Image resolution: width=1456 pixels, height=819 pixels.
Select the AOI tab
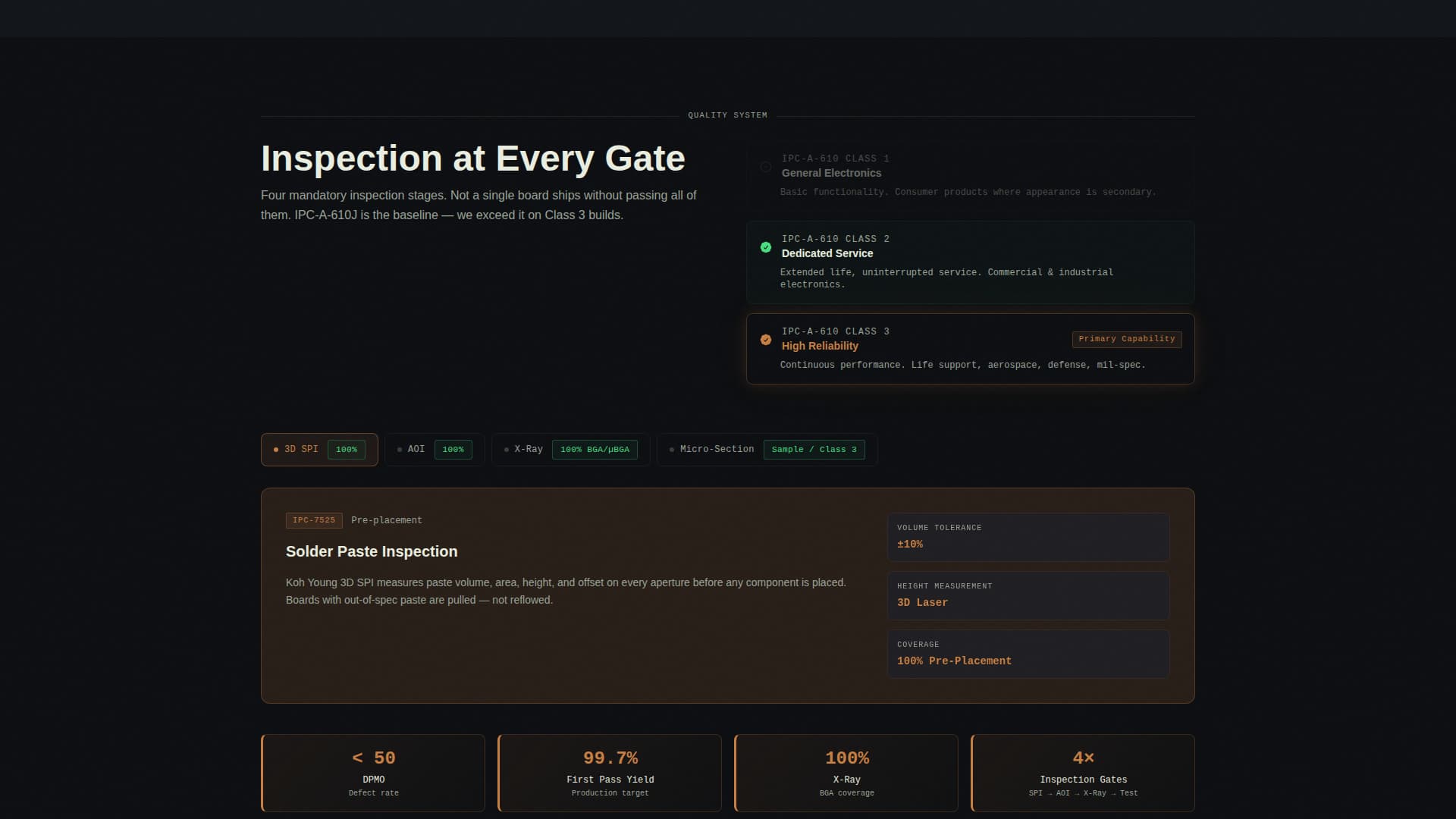tap(434, 449)
